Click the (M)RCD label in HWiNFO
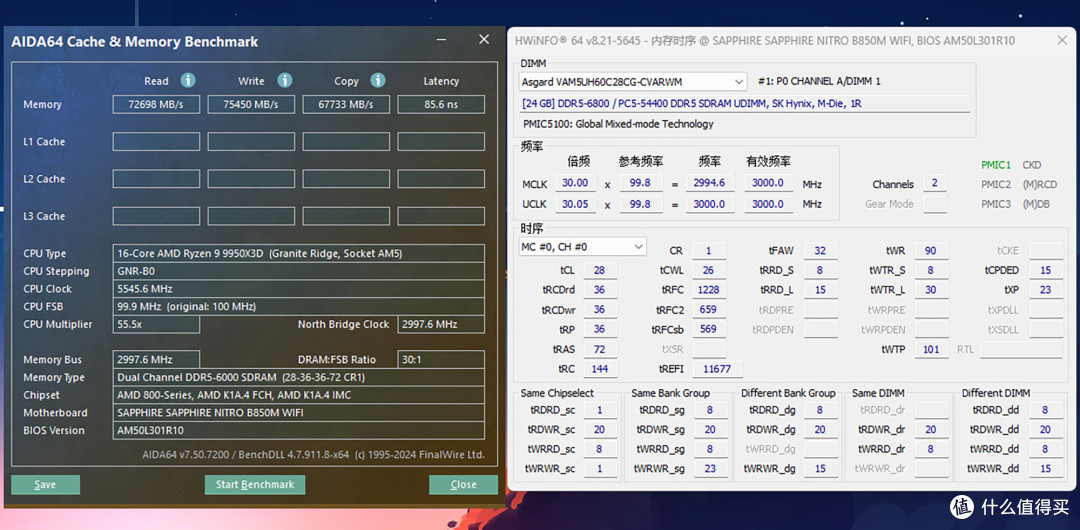The width and height of the screenshot is (1080, 530). coord(1039,185)
